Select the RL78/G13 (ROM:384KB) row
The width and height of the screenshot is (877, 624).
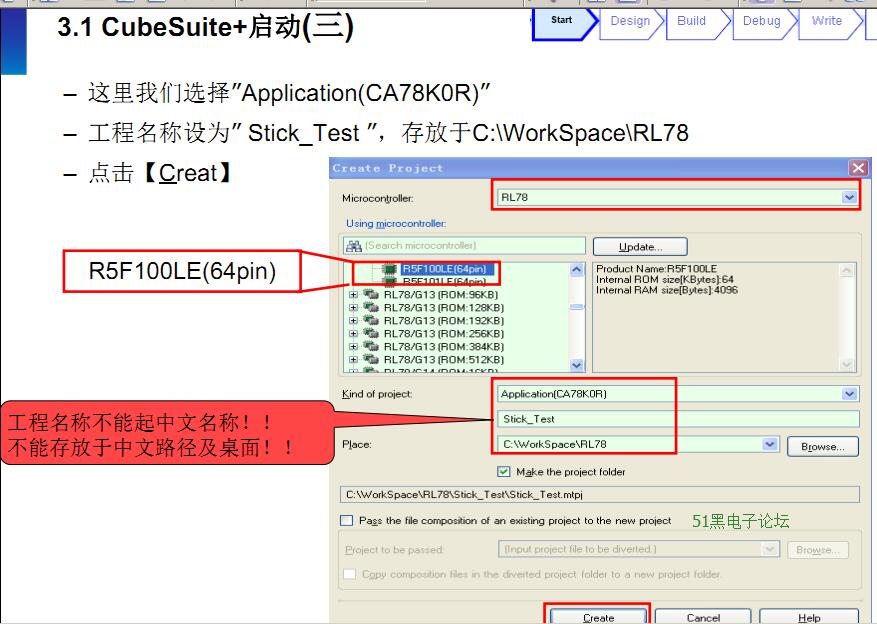(x=444, y=347)
